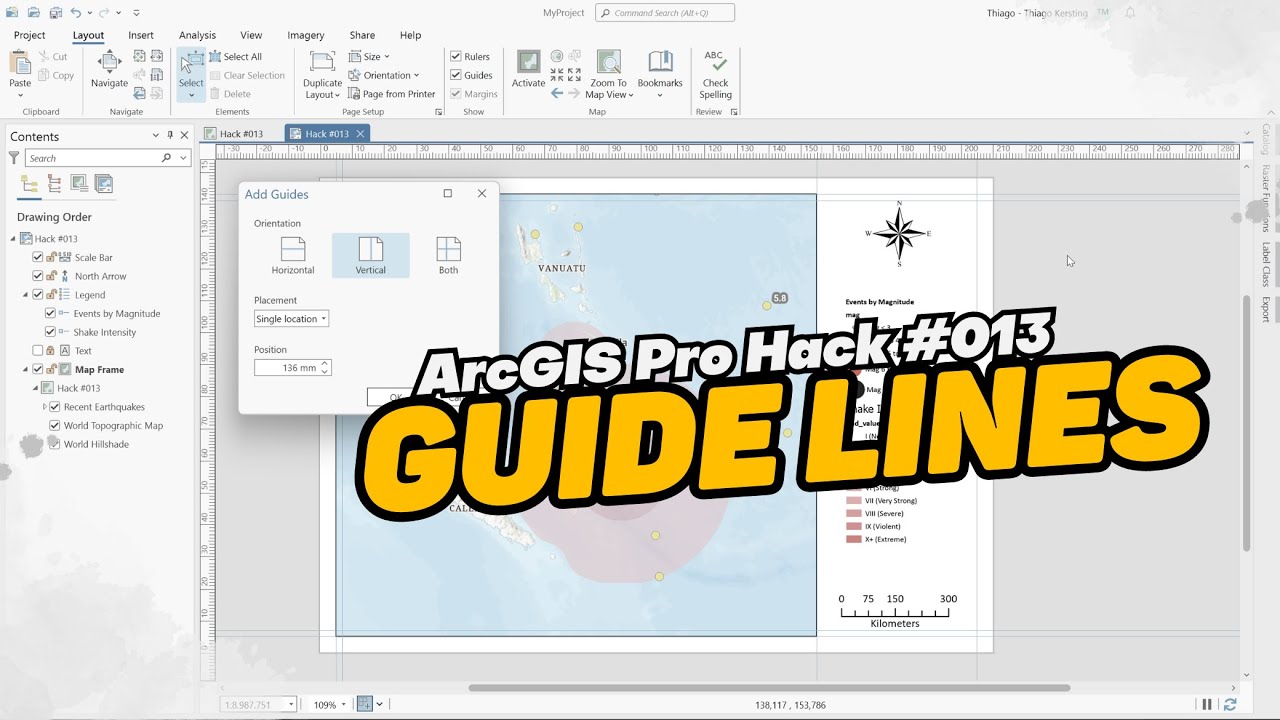Increase Position value with stepper
Image resolution: width=1280 pixels, height=720 pixels.
(325, 364)
